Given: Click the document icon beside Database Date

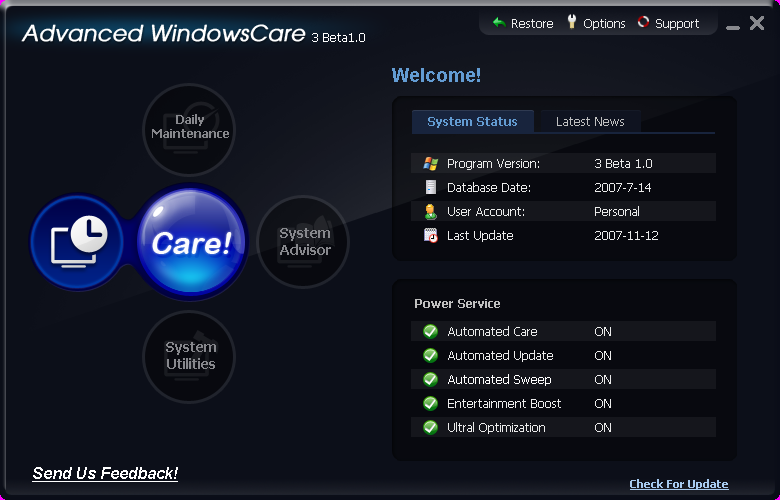Looking at the screenshot, I should (x=430, y=188).
